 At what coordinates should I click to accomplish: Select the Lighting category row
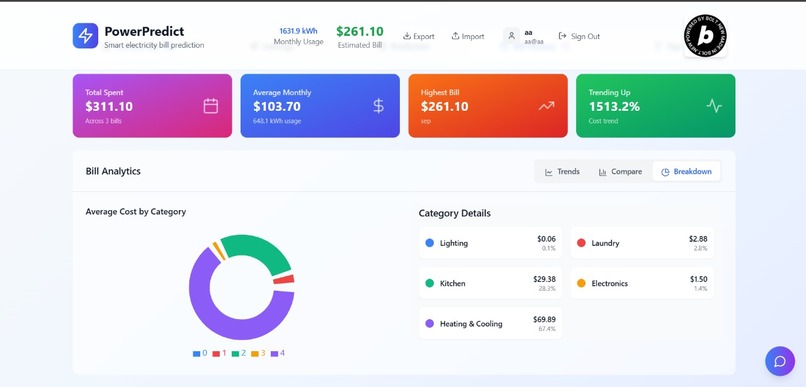[x=490, y=243]
